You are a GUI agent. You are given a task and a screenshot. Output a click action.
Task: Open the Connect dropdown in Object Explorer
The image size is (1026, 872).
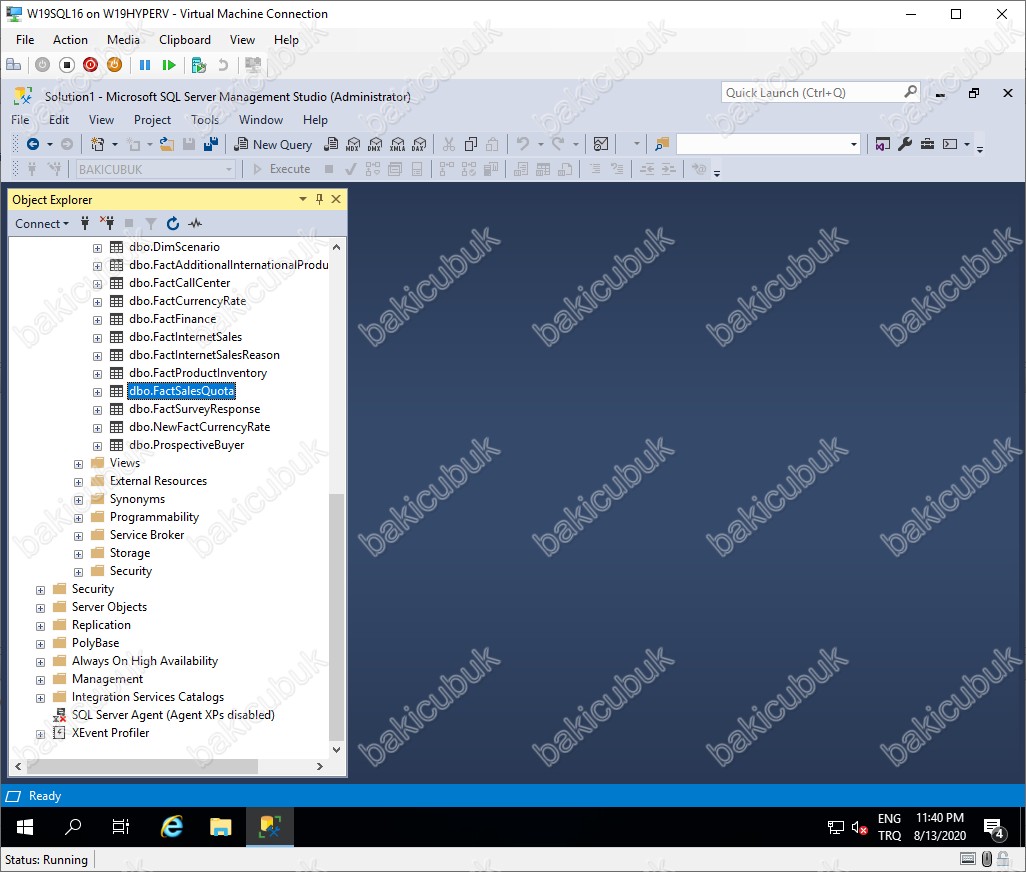tap(42, 224)
